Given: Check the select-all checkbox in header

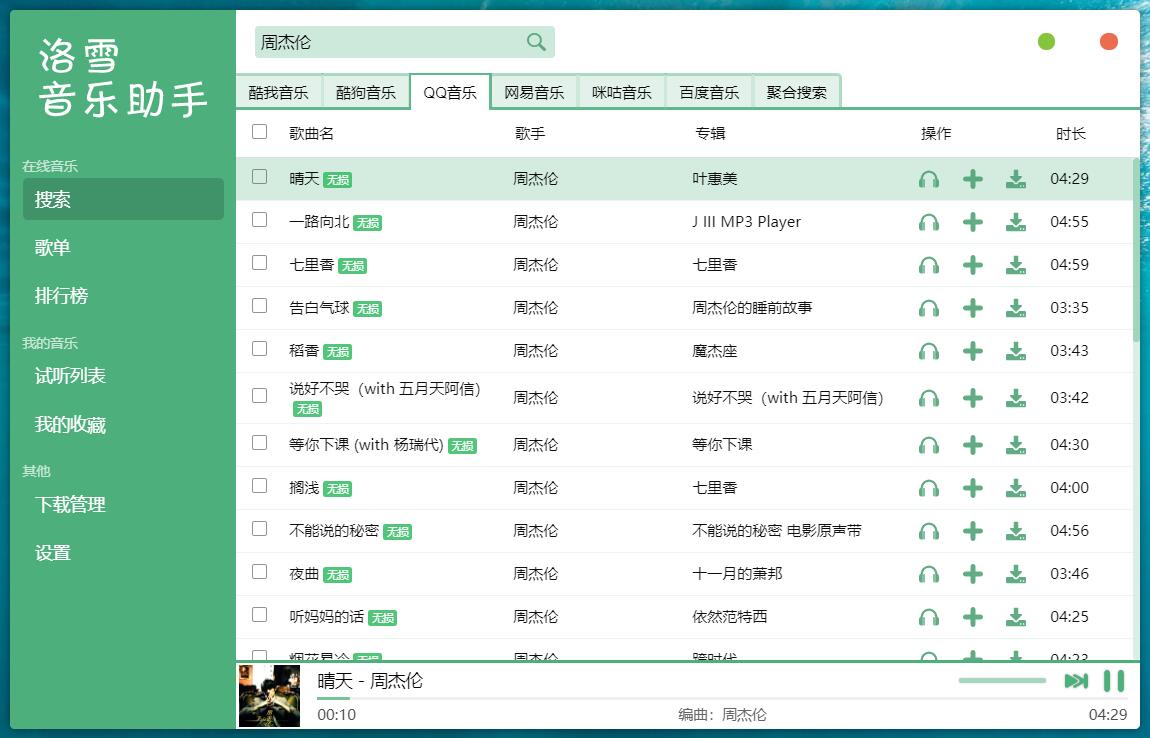Looking at the screenshot, I should coord(260,132).
